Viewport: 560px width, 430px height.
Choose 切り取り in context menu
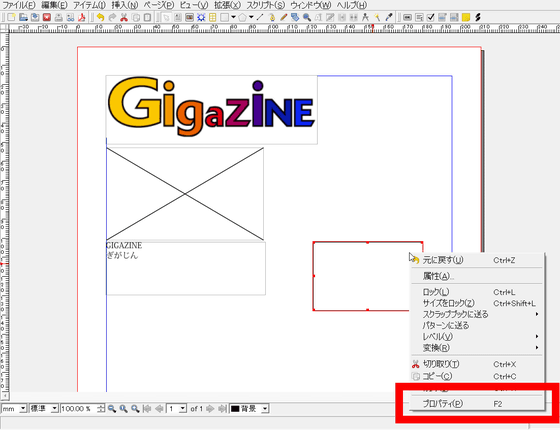click(x=477, y=364)
